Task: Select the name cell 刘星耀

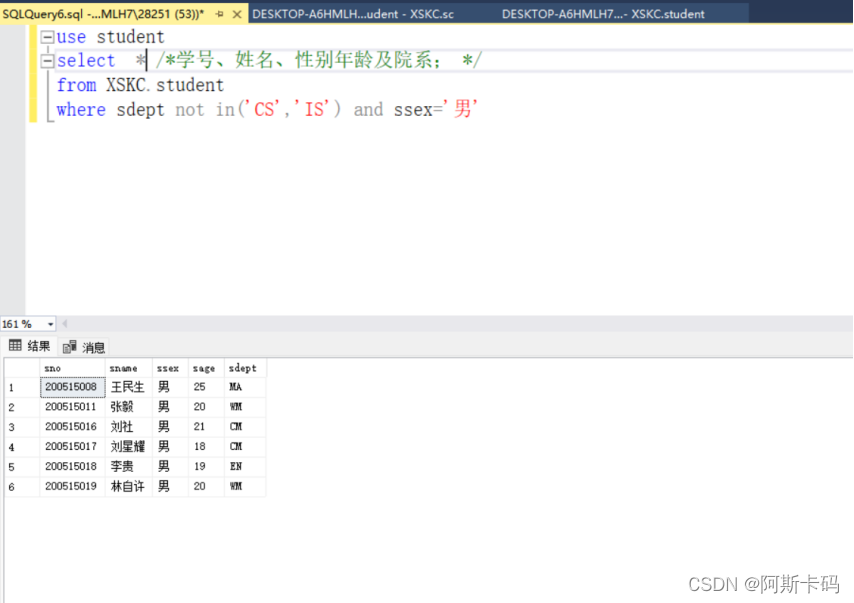Action: 129,447
